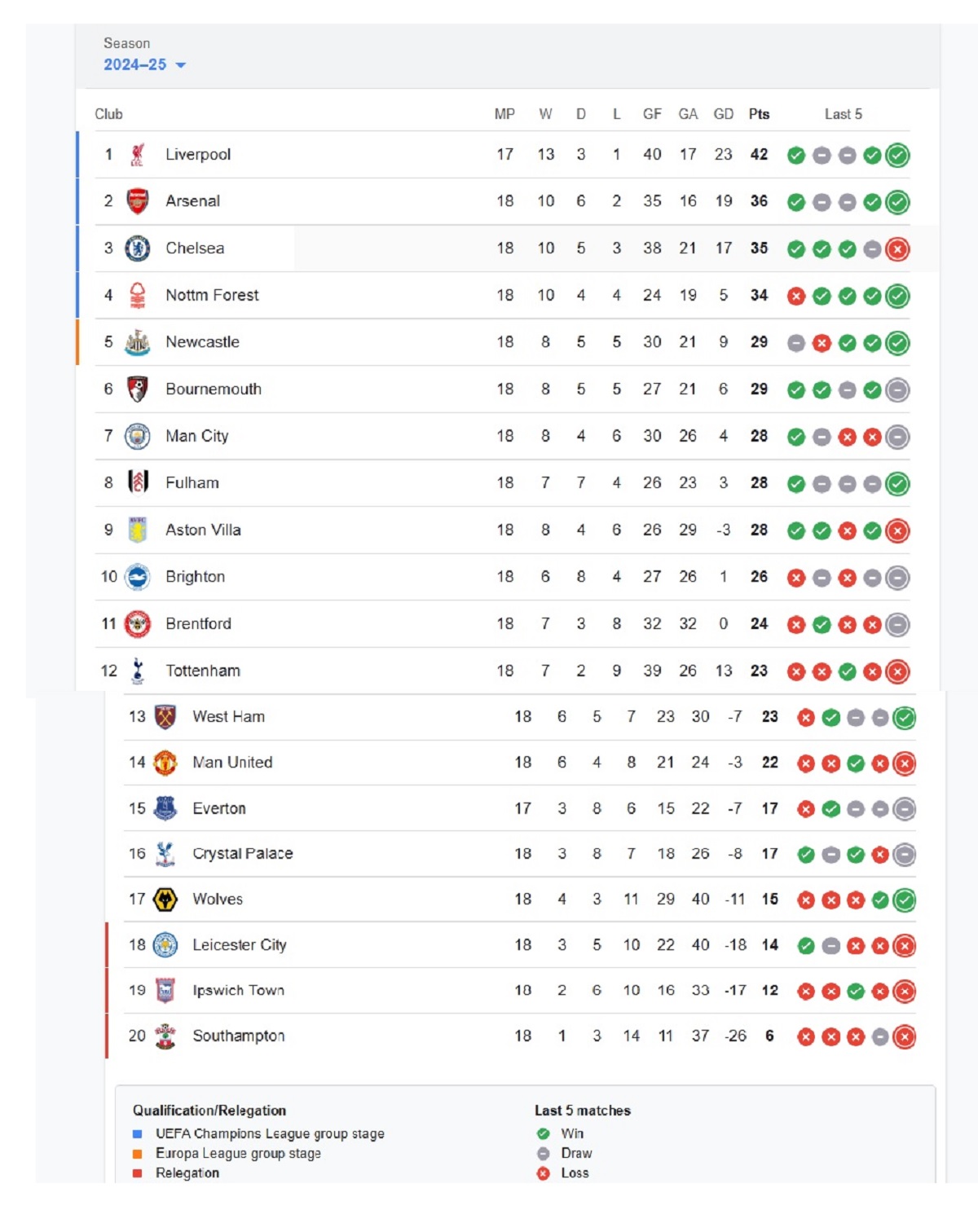Click Bournemouth's most recent draw indicator
978x1232 pixels.
click(x=897, y=390)
